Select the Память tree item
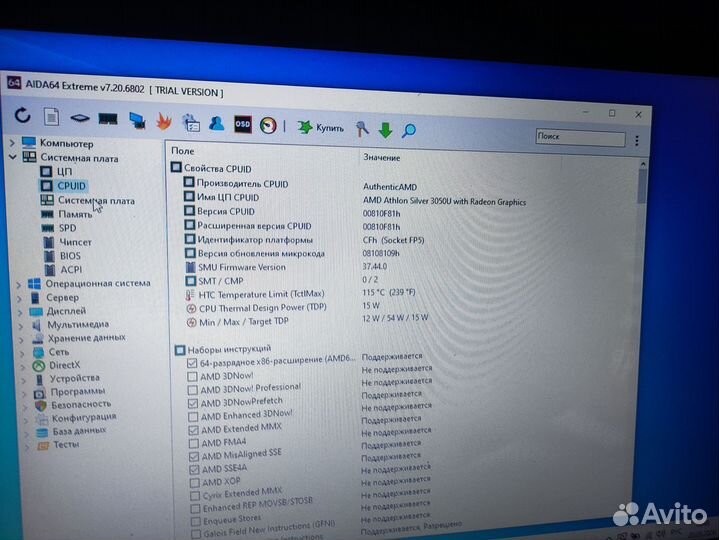This screenshot has height=540, width=719. (x=66, y=214)
